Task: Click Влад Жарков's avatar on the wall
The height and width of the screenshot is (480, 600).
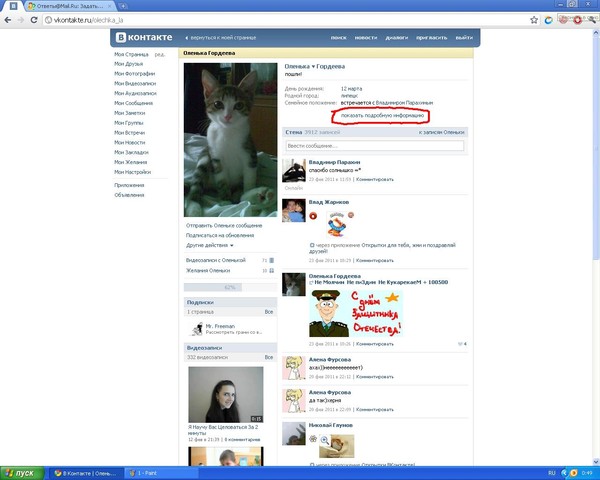Action: coord(293,210)
